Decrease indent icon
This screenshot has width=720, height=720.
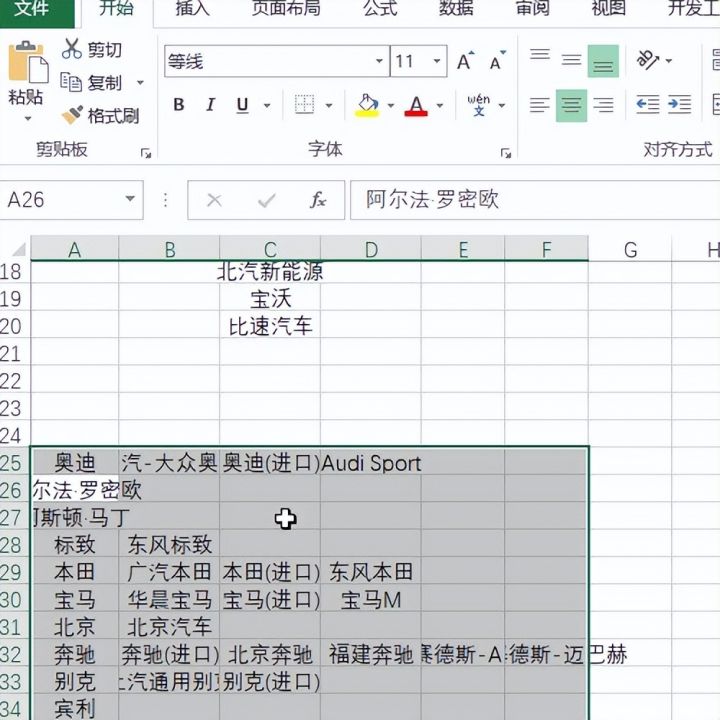647,105
